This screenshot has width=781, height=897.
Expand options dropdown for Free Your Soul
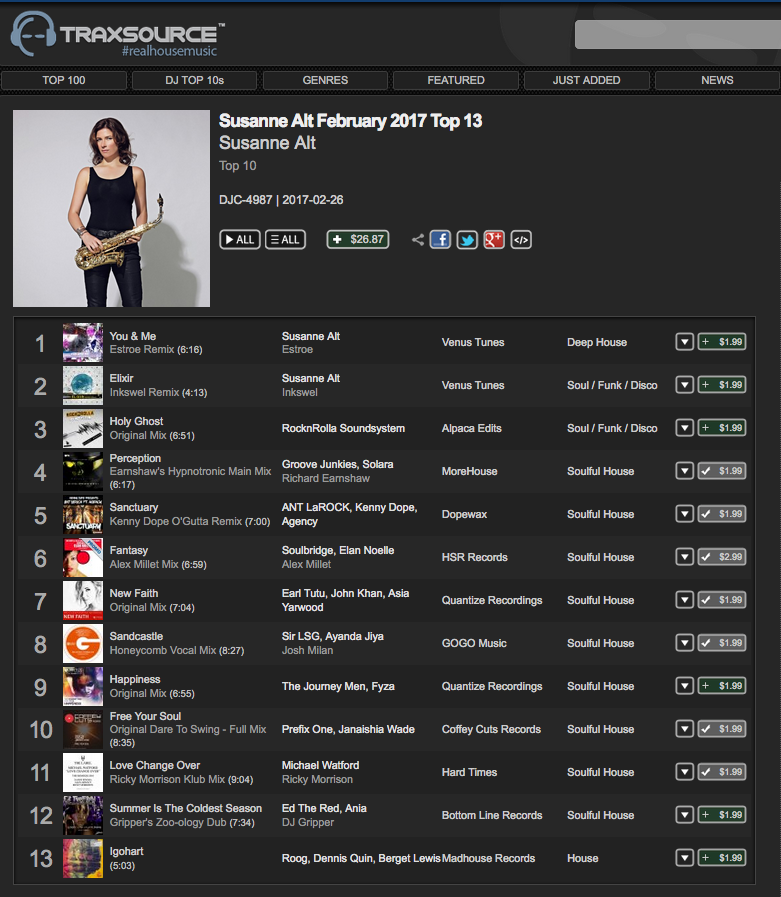(684, 729)
